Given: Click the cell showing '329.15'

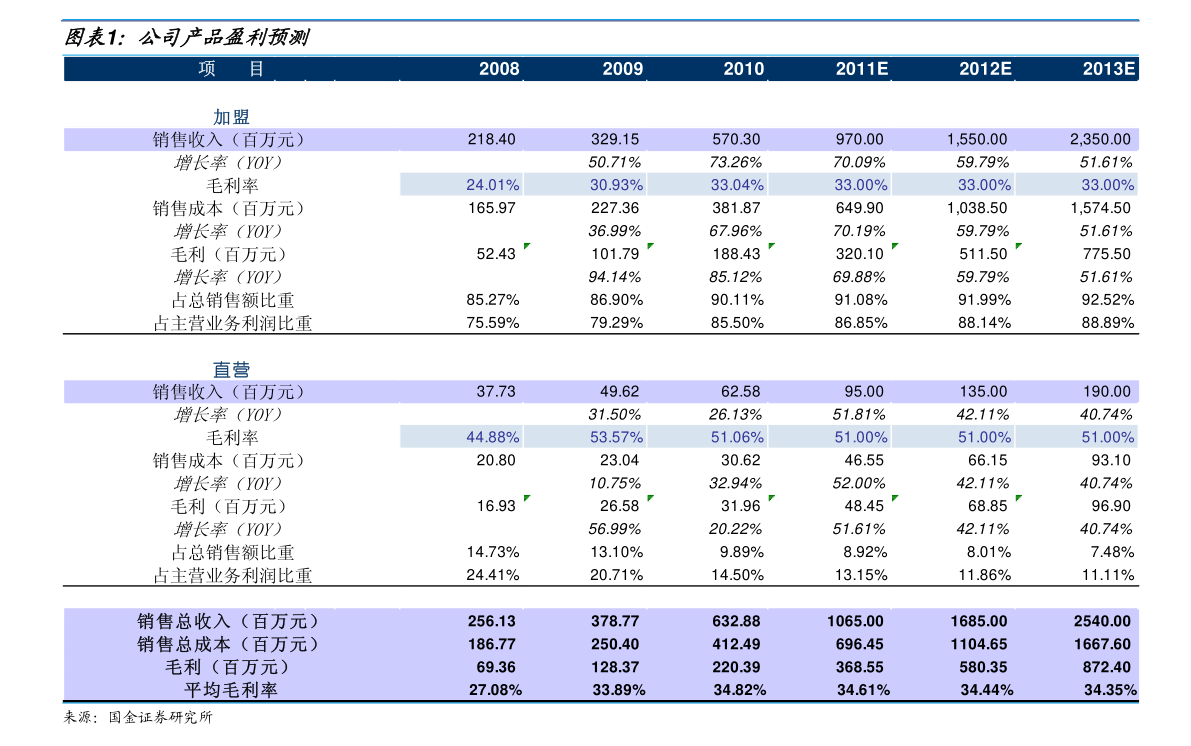Looking at the screenshot, I should 615,140.
